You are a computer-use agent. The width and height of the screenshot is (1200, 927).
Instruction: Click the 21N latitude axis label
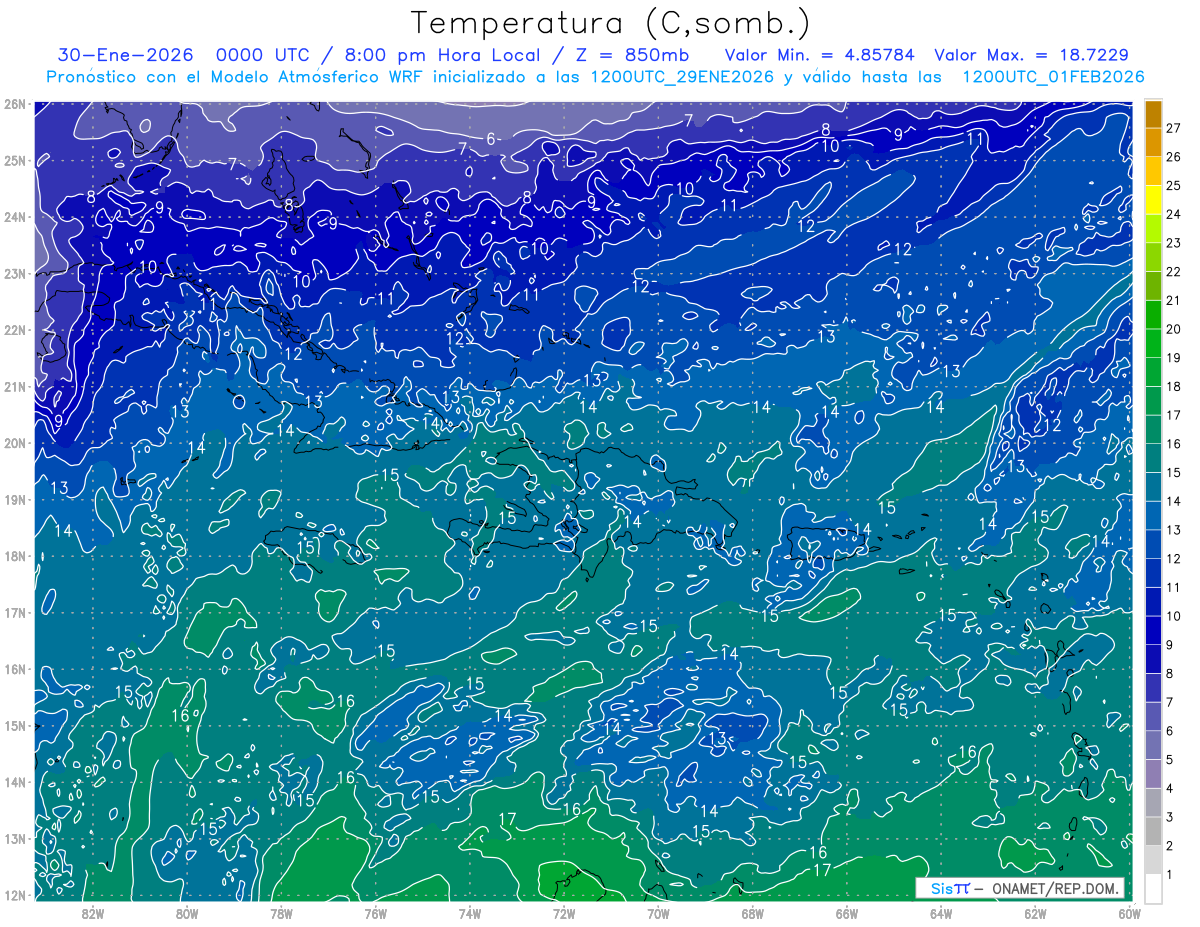pos(14,387)
